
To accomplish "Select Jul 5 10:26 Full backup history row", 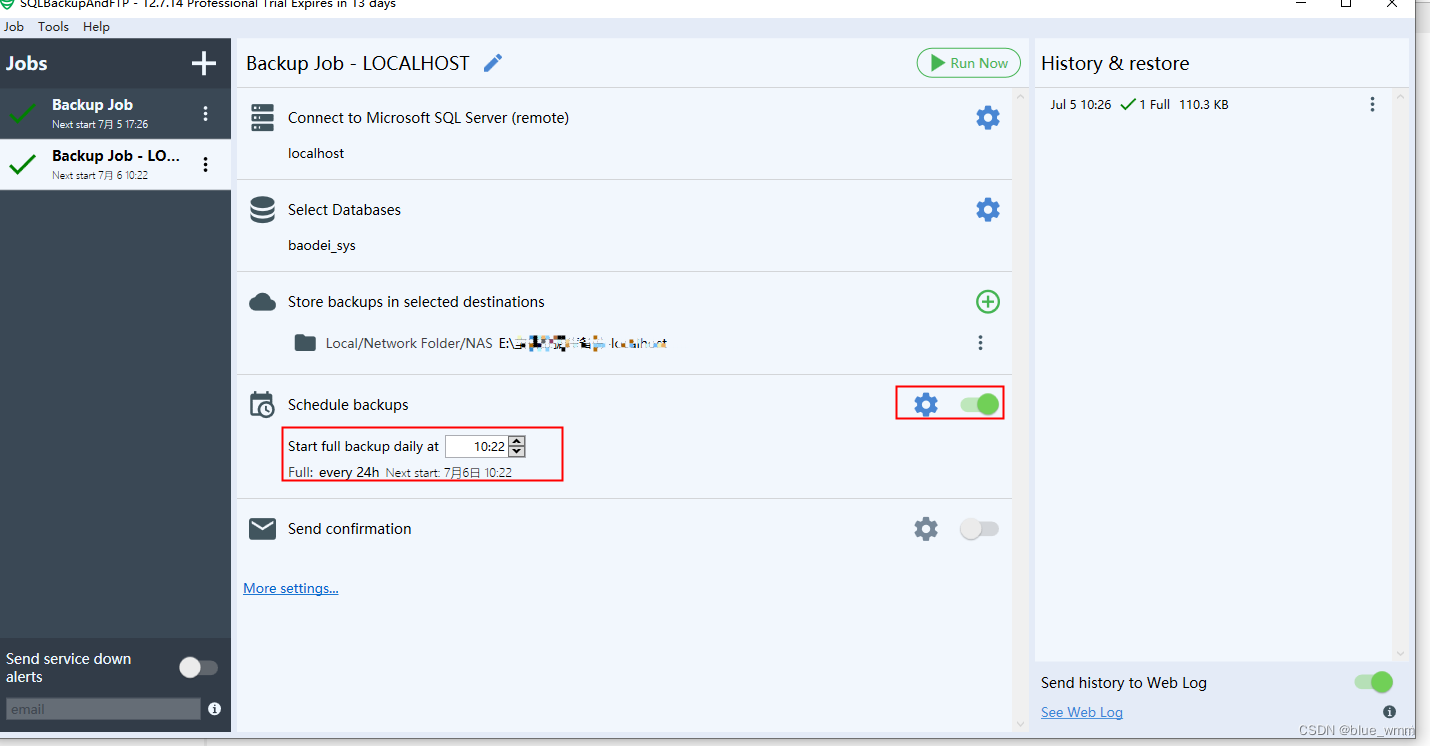I will point(1214,104).
